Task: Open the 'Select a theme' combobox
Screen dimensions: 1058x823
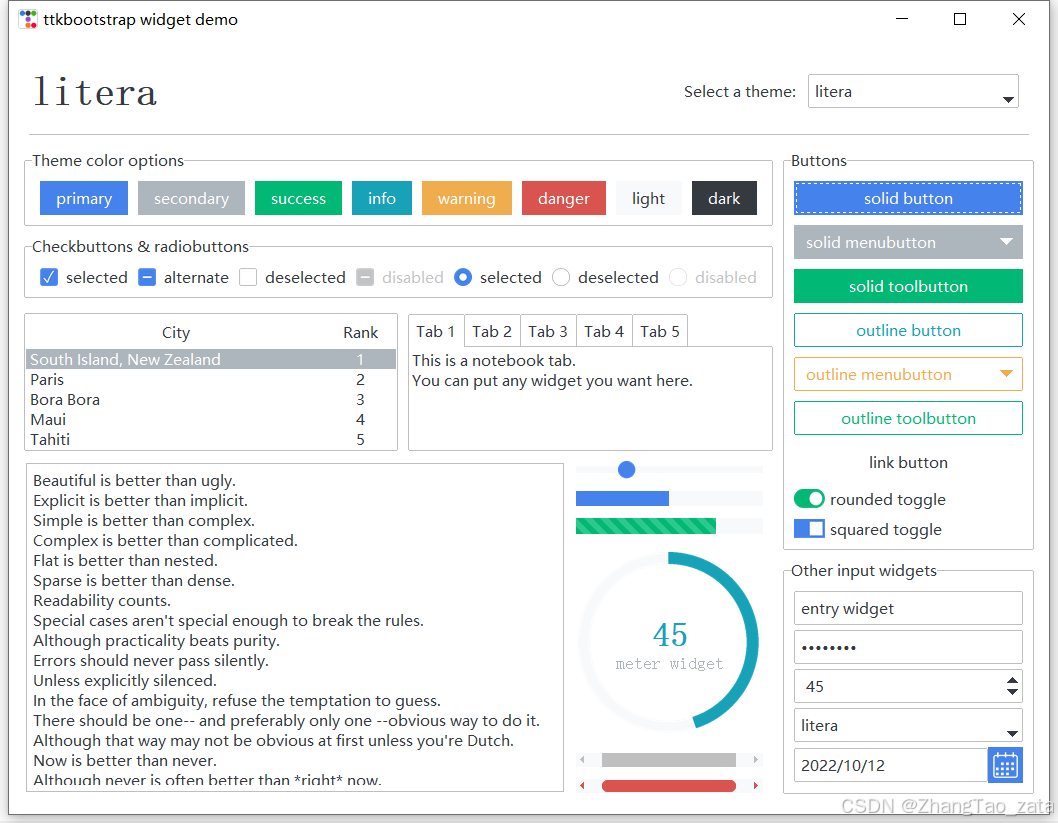Action: tap(913, 91)
